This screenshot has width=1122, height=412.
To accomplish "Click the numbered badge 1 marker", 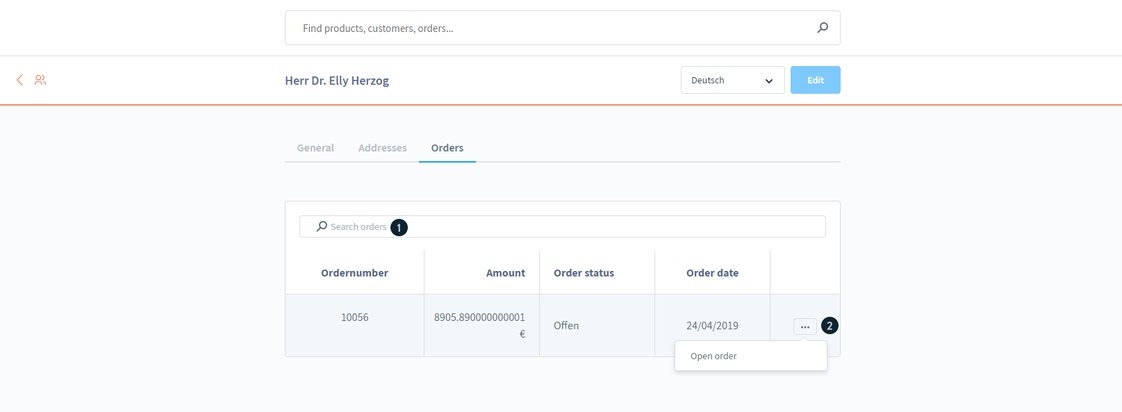I will click(399, 227).
